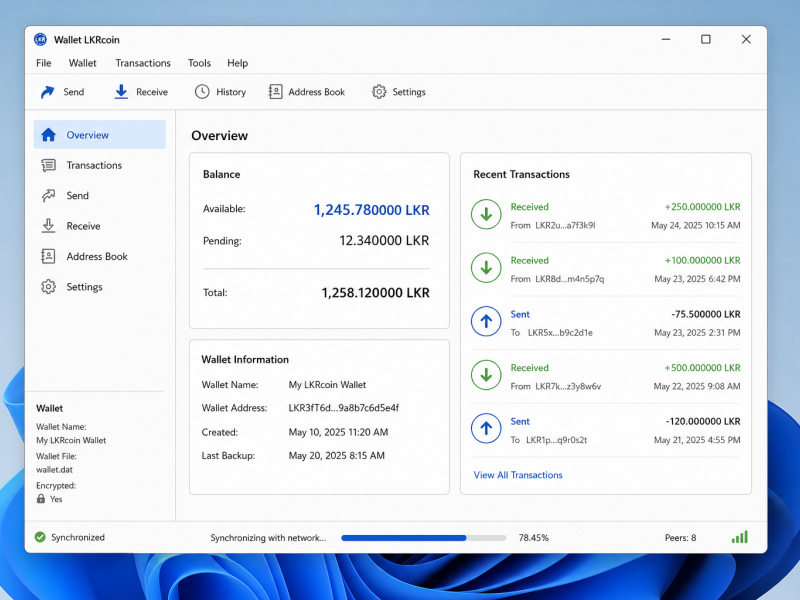This screenshot has height=600, width=800.
Task: Click the +250.000000 LKR amount
Action: pos(703,207)
